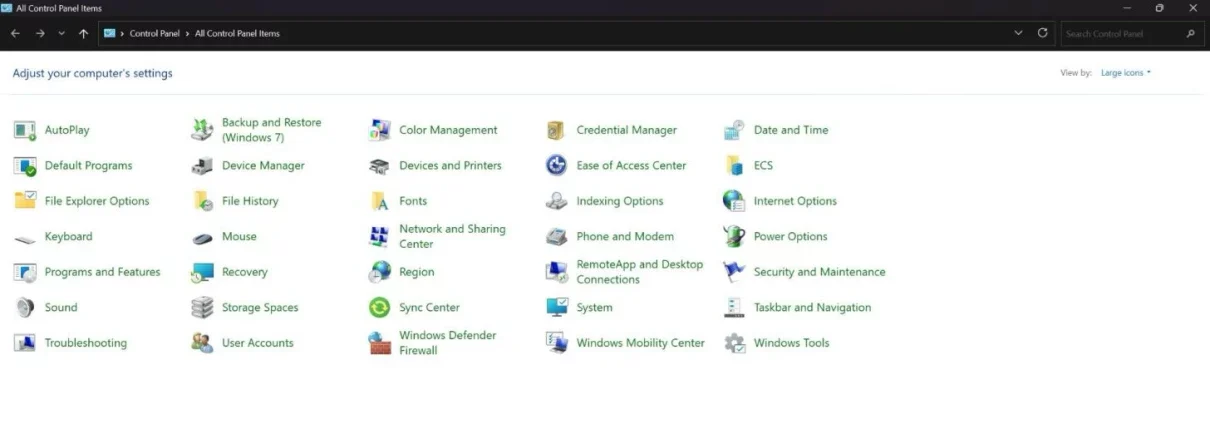Click Network and Sharing Center icon
Screen dimensions: 1210x438
(380, 237)
